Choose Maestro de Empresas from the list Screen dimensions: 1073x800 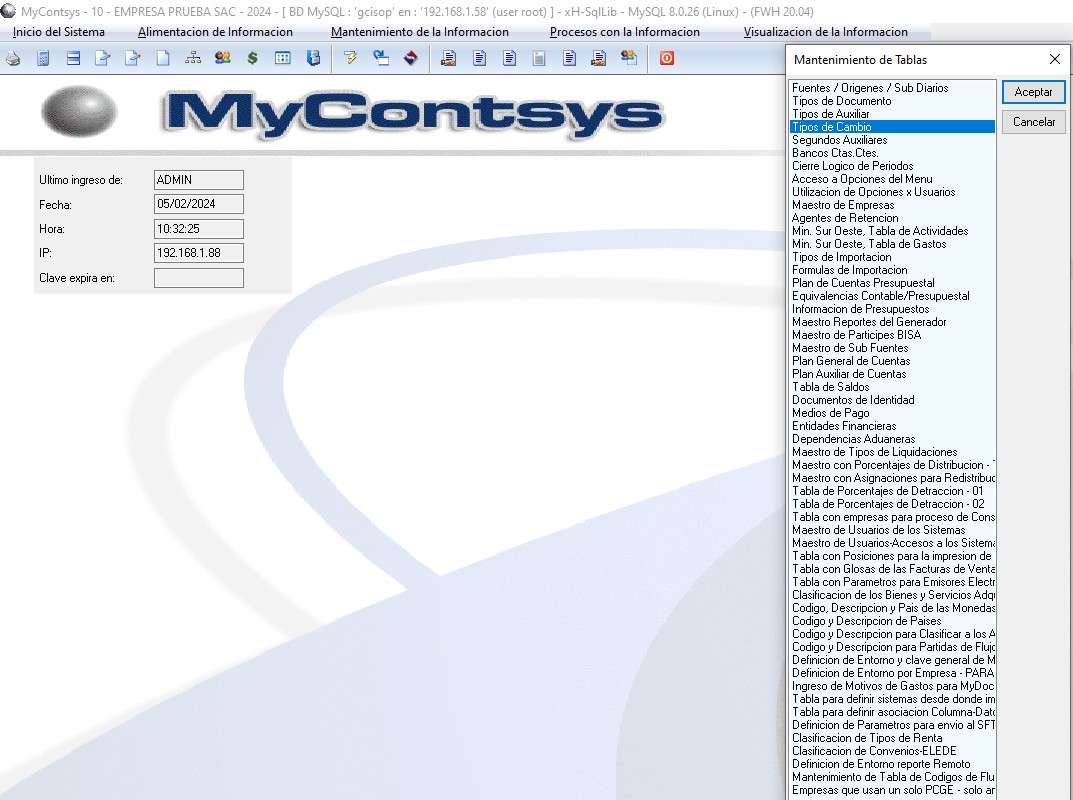(x=845, y=205)
